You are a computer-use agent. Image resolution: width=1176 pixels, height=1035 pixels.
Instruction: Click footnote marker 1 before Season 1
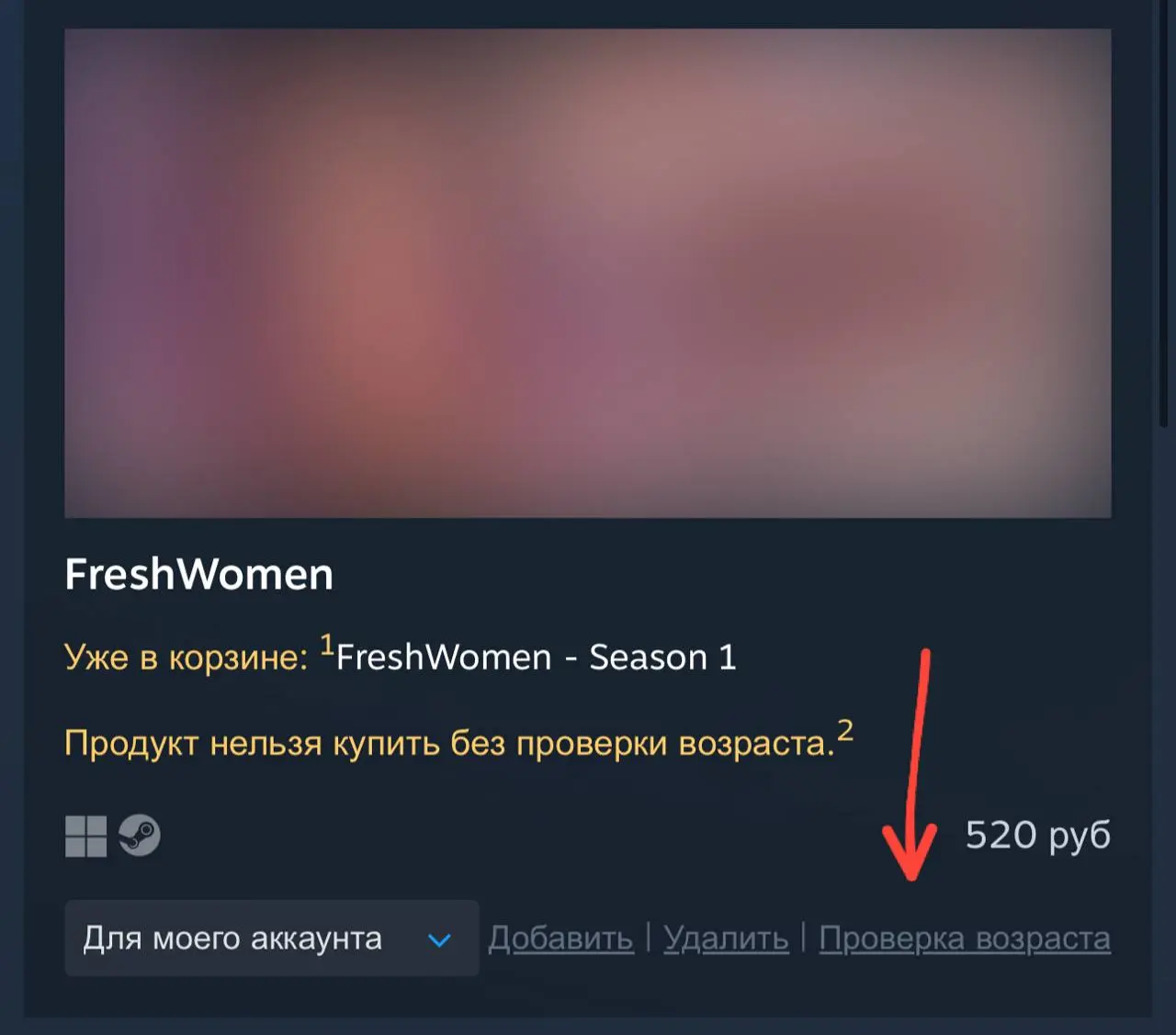[x=326, y=645]
